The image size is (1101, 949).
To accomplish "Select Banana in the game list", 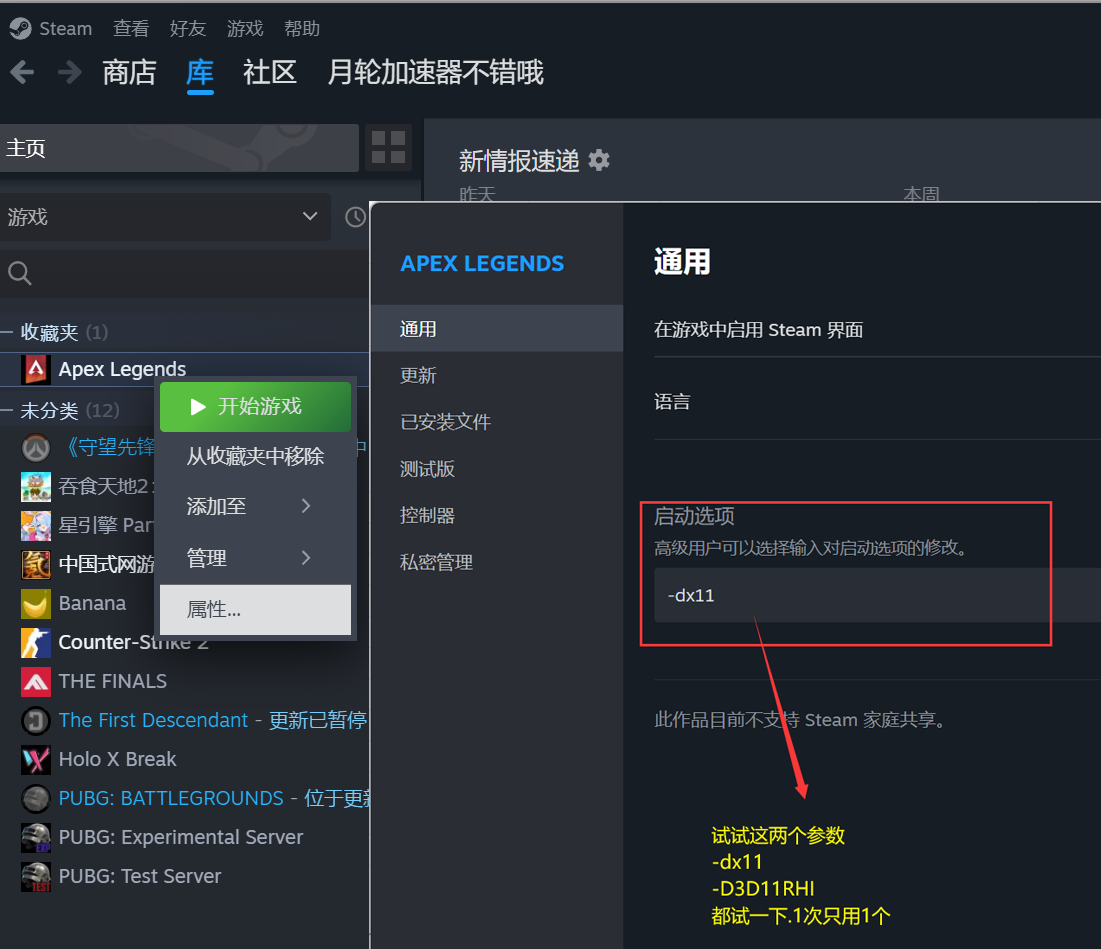I will point(92,604).
